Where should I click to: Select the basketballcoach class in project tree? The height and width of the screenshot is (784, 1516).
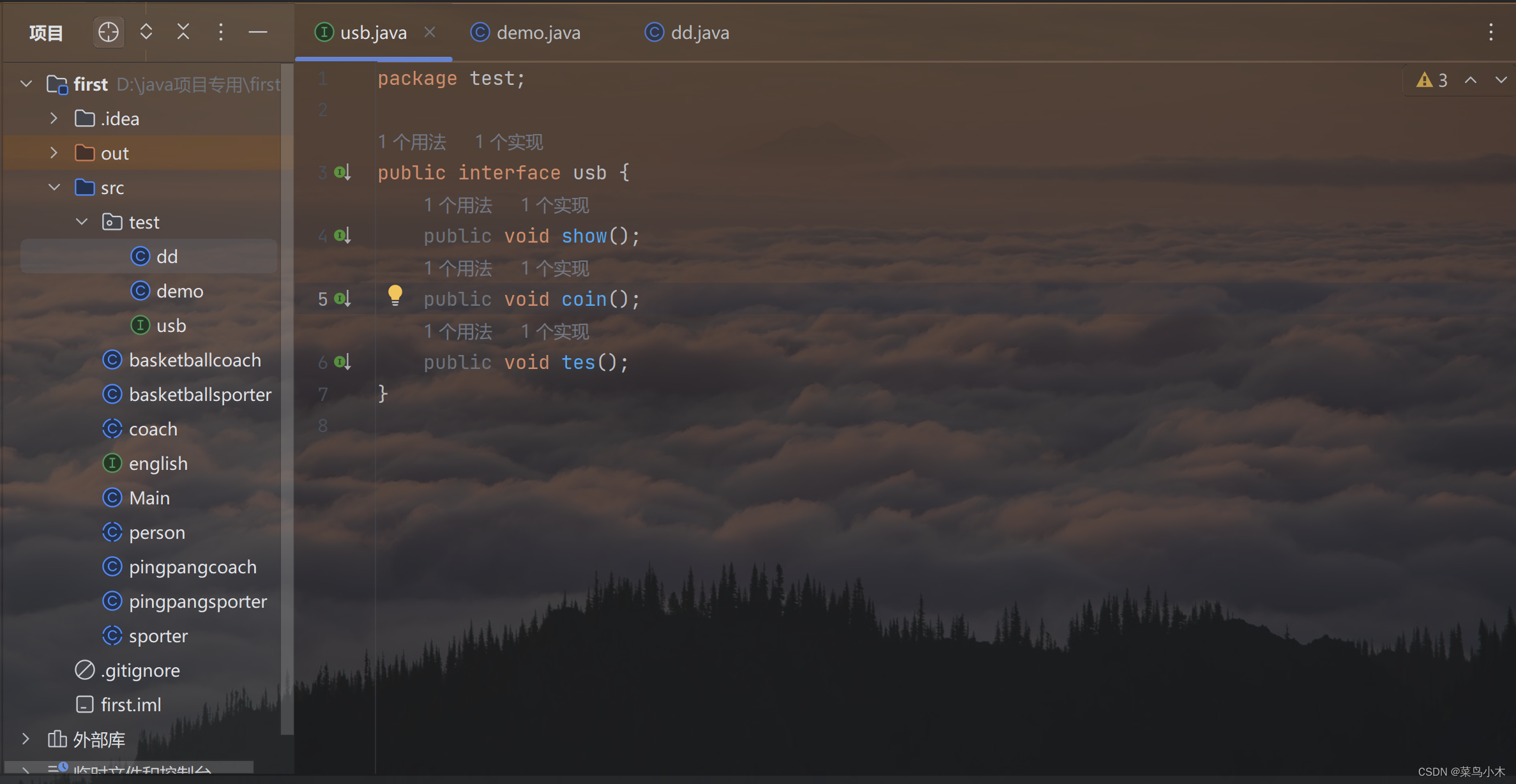point(195,360)
